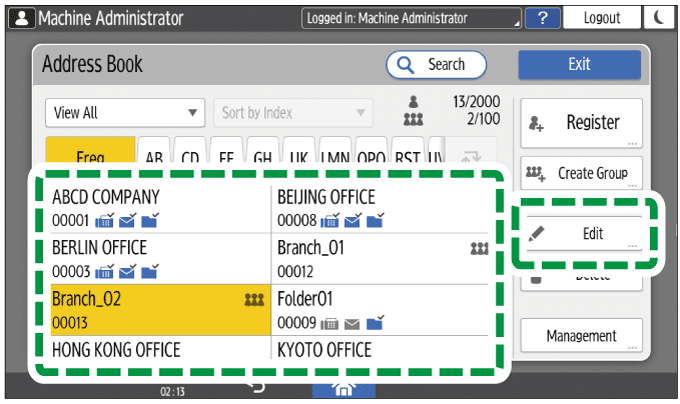
Task: Select the Freq. tab
Action: [90, 156]
